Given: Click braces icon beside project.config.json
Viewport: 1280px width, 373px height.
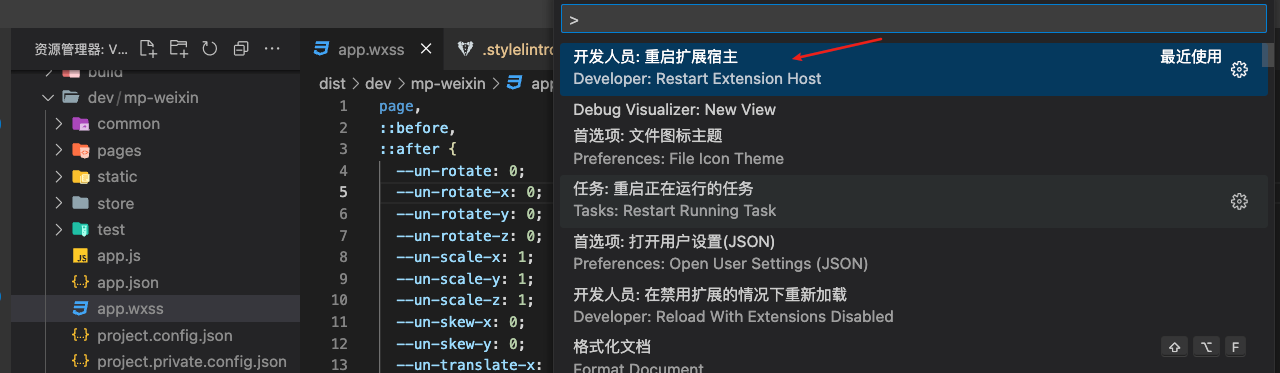Looking at the screenshot, I should 81,335.
